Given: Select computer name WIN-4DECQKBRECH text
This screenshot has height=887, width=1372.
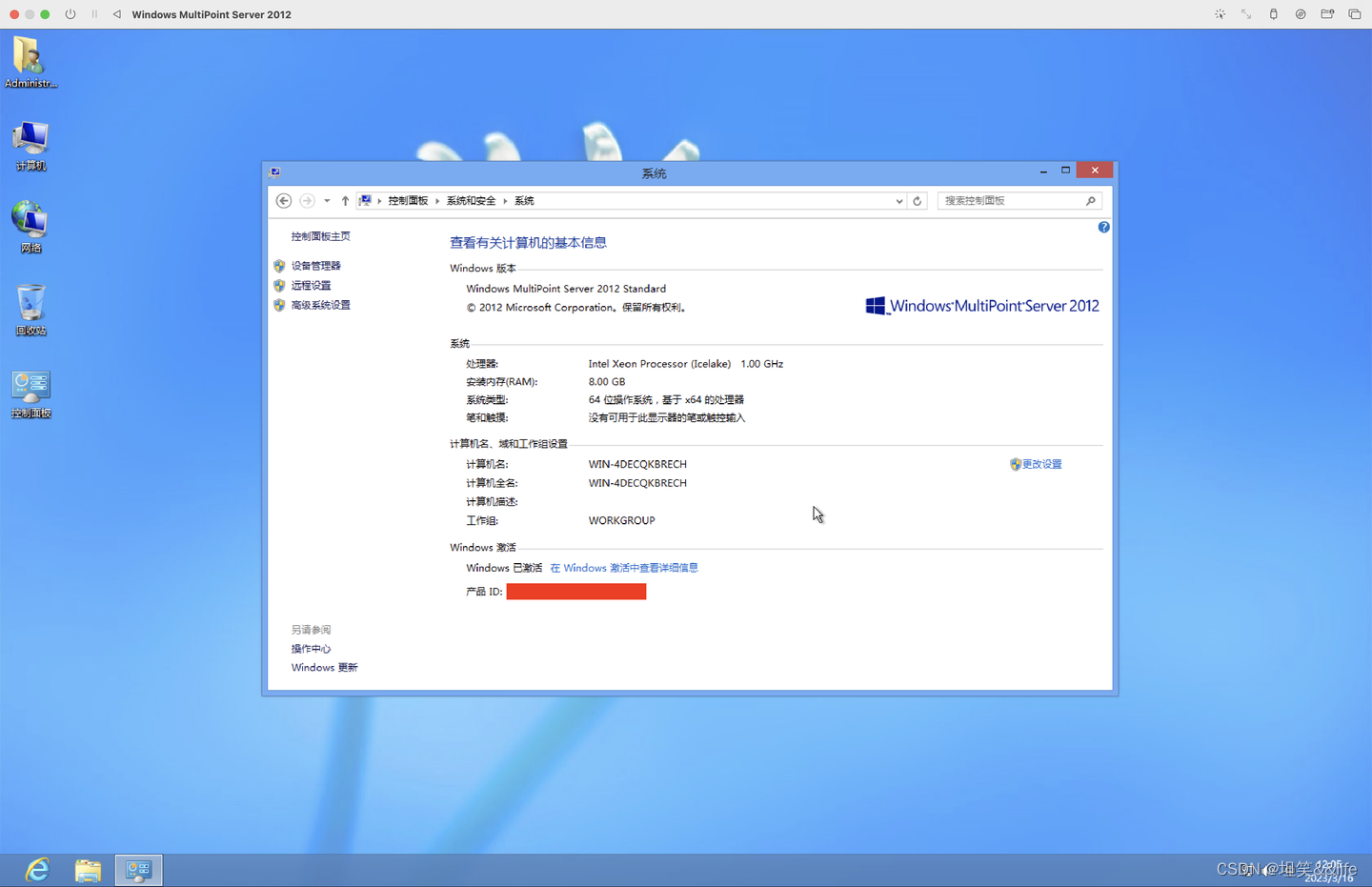Looking at the screenshot, I should 637,464.
